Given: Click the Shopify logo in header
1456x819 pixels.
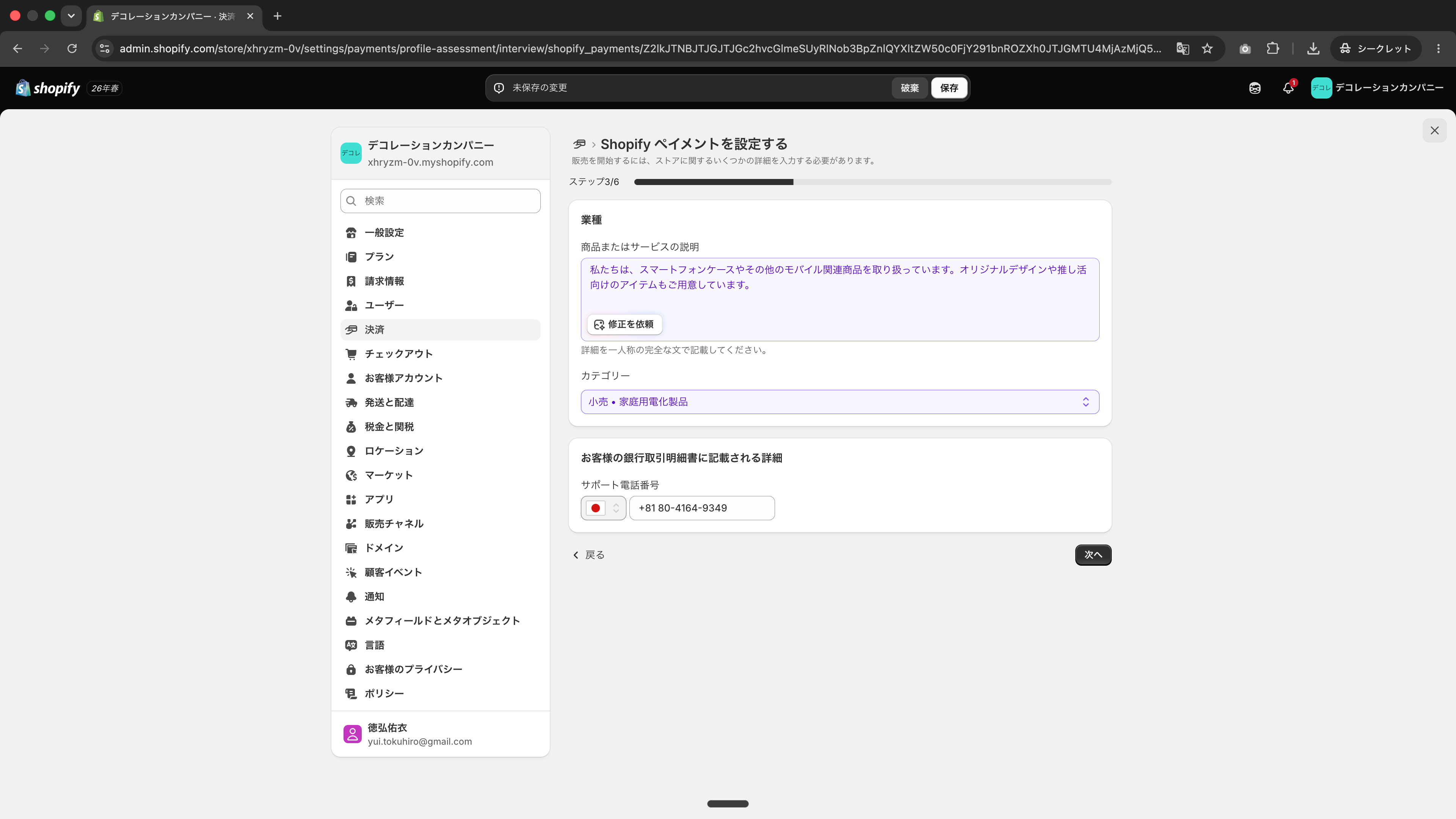Looking at the screenshot, I should pyautogui.click(x=48, y=88).
